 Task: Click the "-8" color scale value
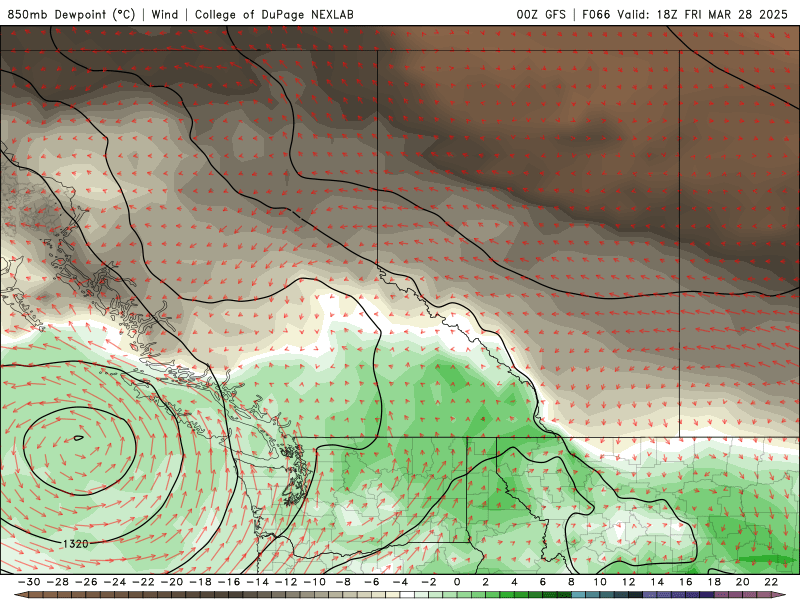(343, 582)
